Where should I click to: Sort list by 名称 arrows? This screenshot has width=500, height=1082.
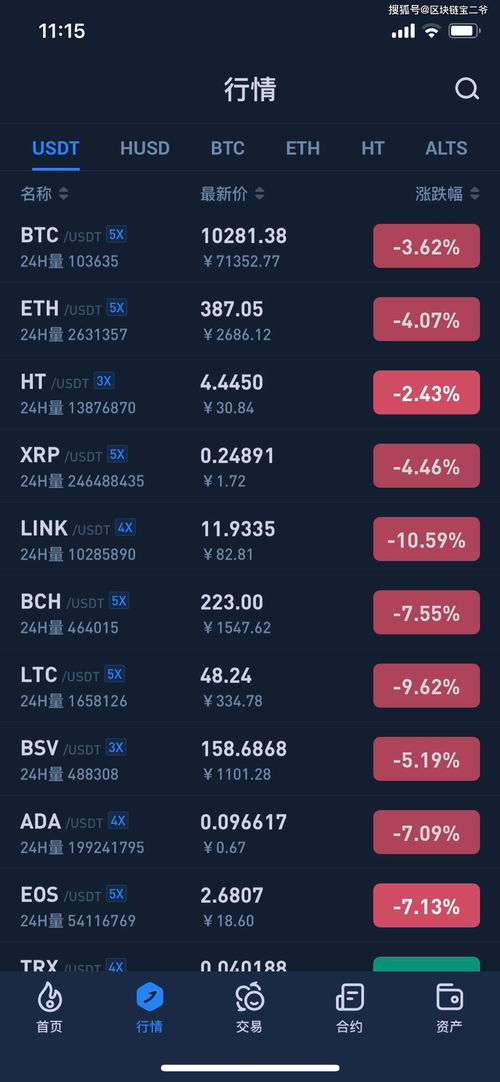[x=63, y=194]
